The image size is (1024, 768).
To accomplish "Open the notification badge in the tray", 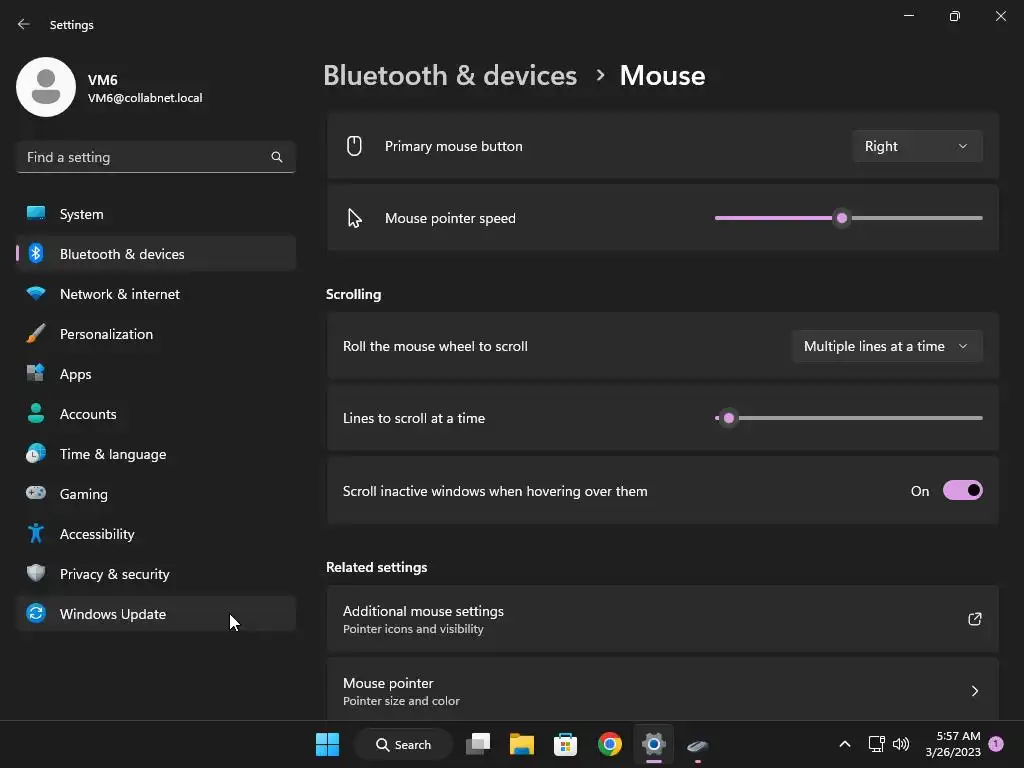I will coord(996,744).
